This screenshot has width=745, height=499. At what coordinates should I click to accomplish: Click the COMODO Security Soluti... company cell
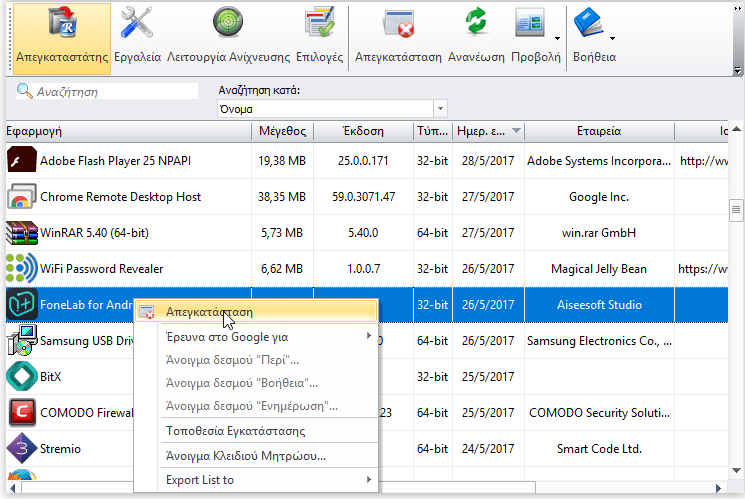(599, 413)
